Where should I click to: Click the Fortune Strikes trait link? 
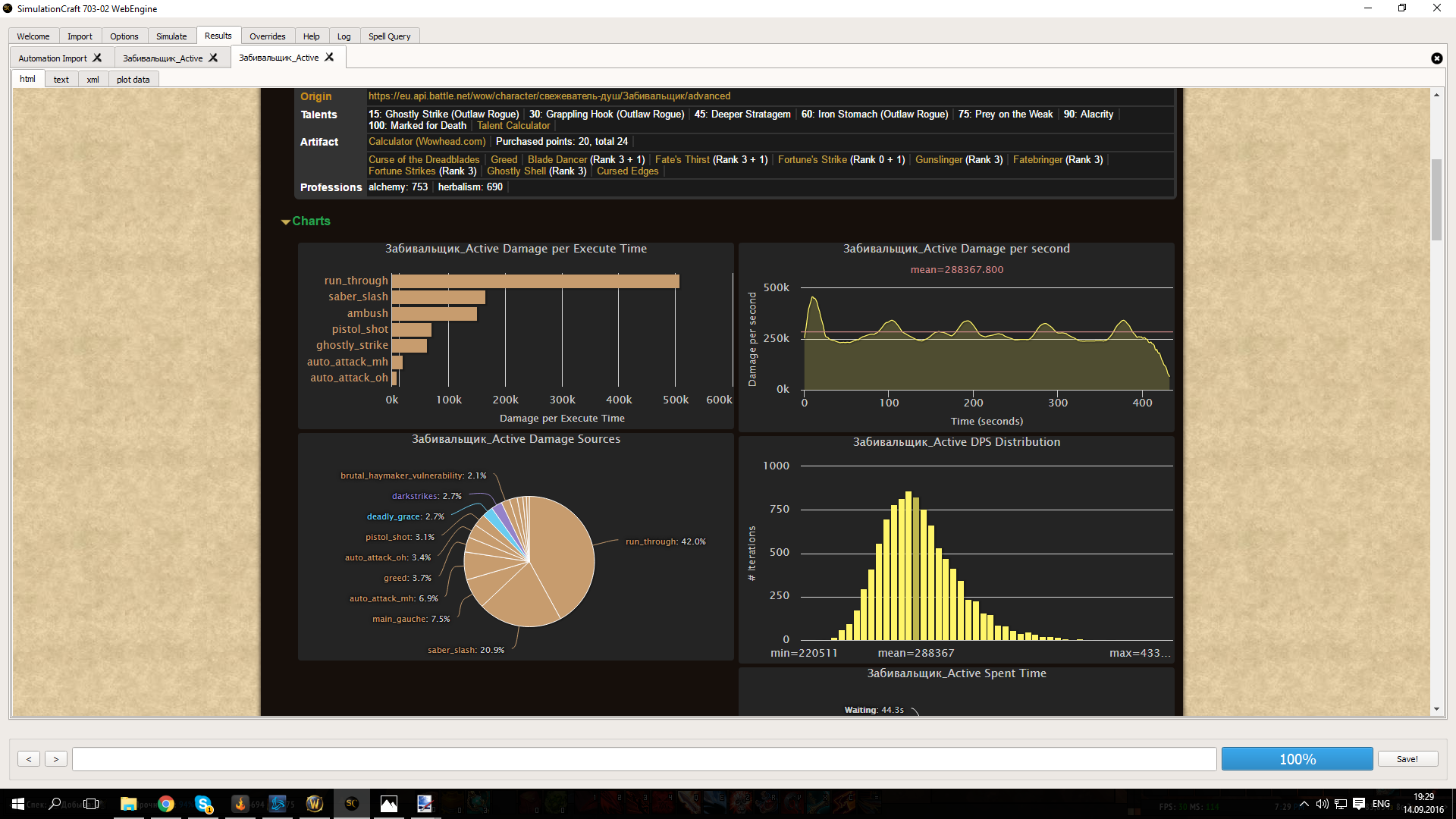(x=402, y=171)
